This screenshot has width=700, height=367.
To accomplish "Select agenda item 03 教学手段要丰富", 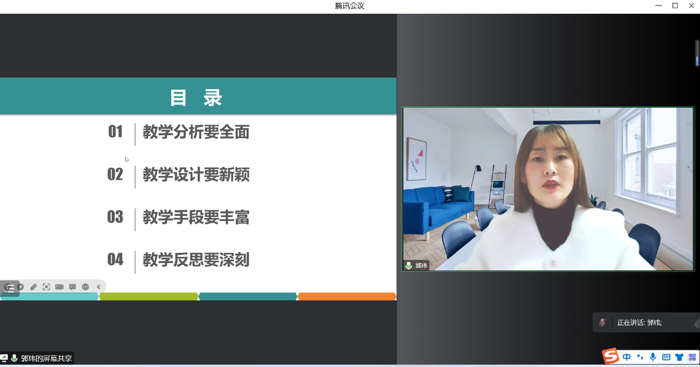I will 179,217.
